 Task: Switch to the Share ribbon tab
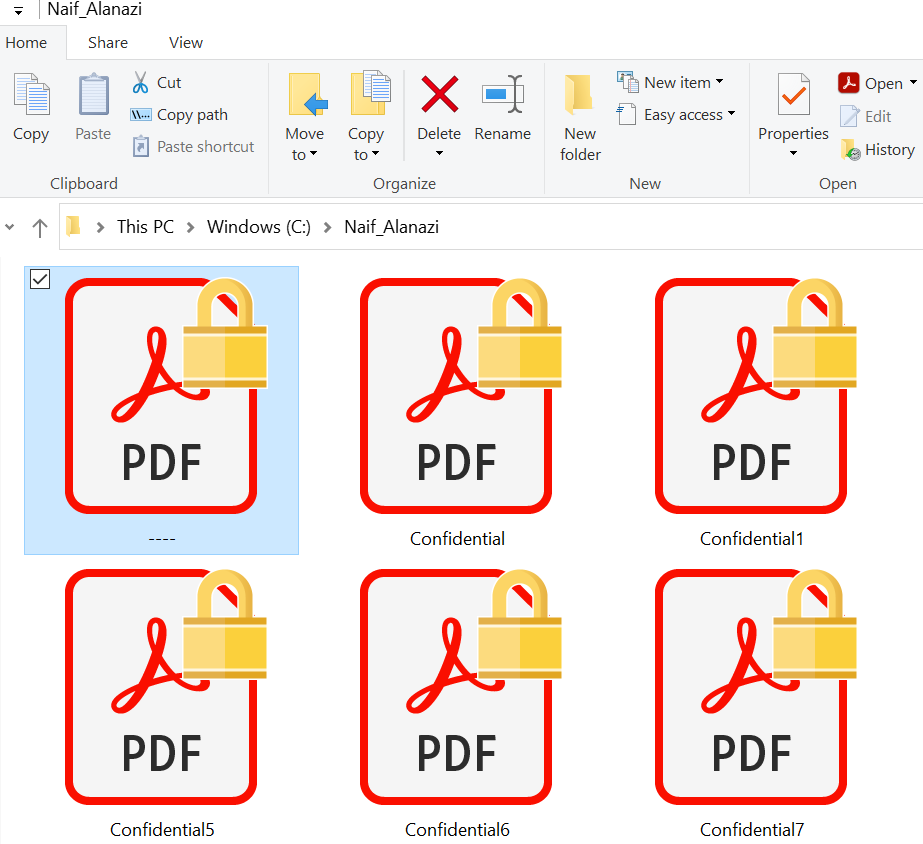click(108, 43)
